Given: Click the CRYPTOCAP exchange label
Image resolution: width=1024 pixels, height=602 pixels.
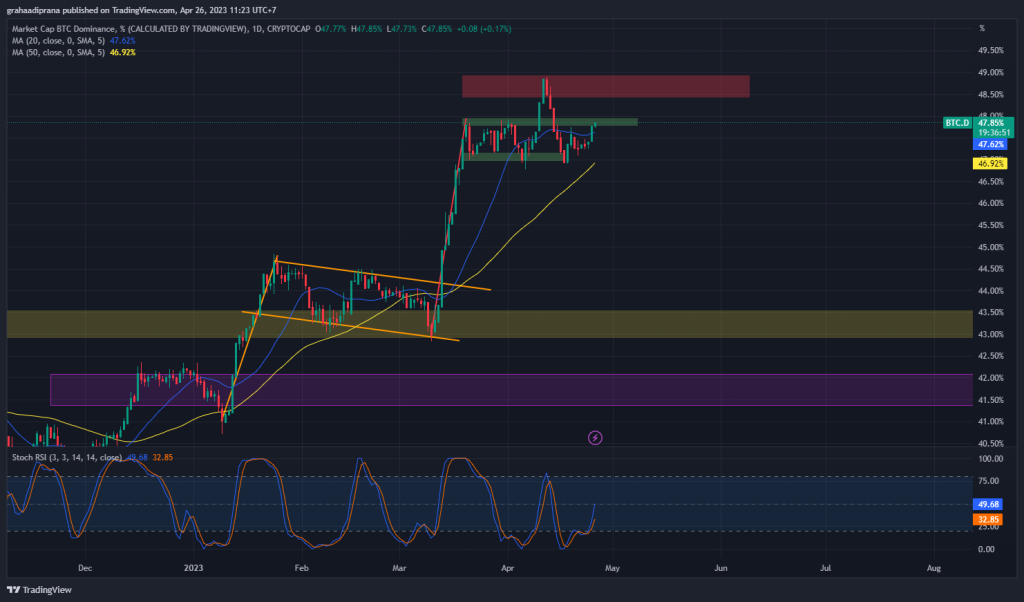Looking at the screenshot, I should [289, 29].
